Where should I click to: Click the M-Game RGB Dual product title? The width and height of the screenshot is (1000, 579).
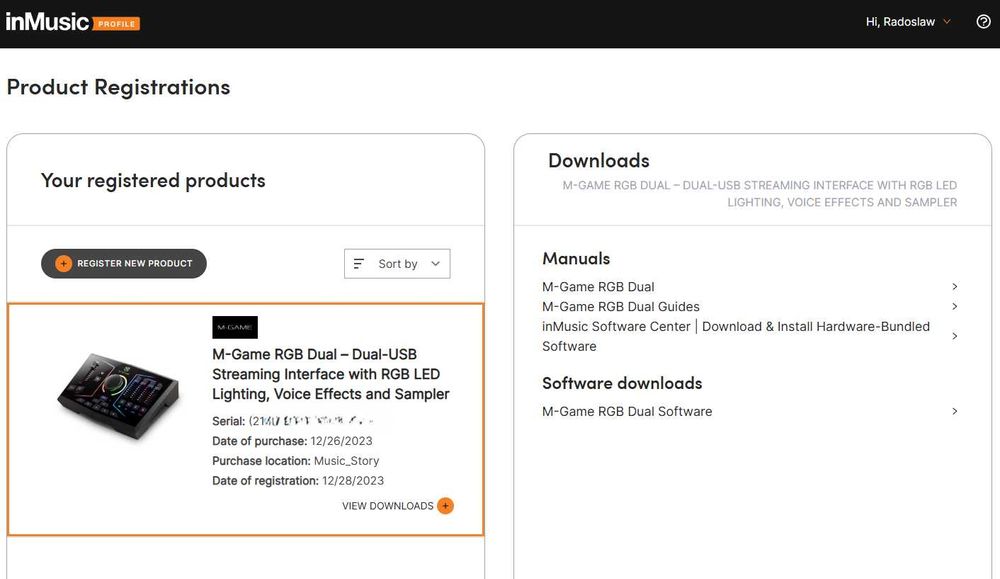(330, 374)
